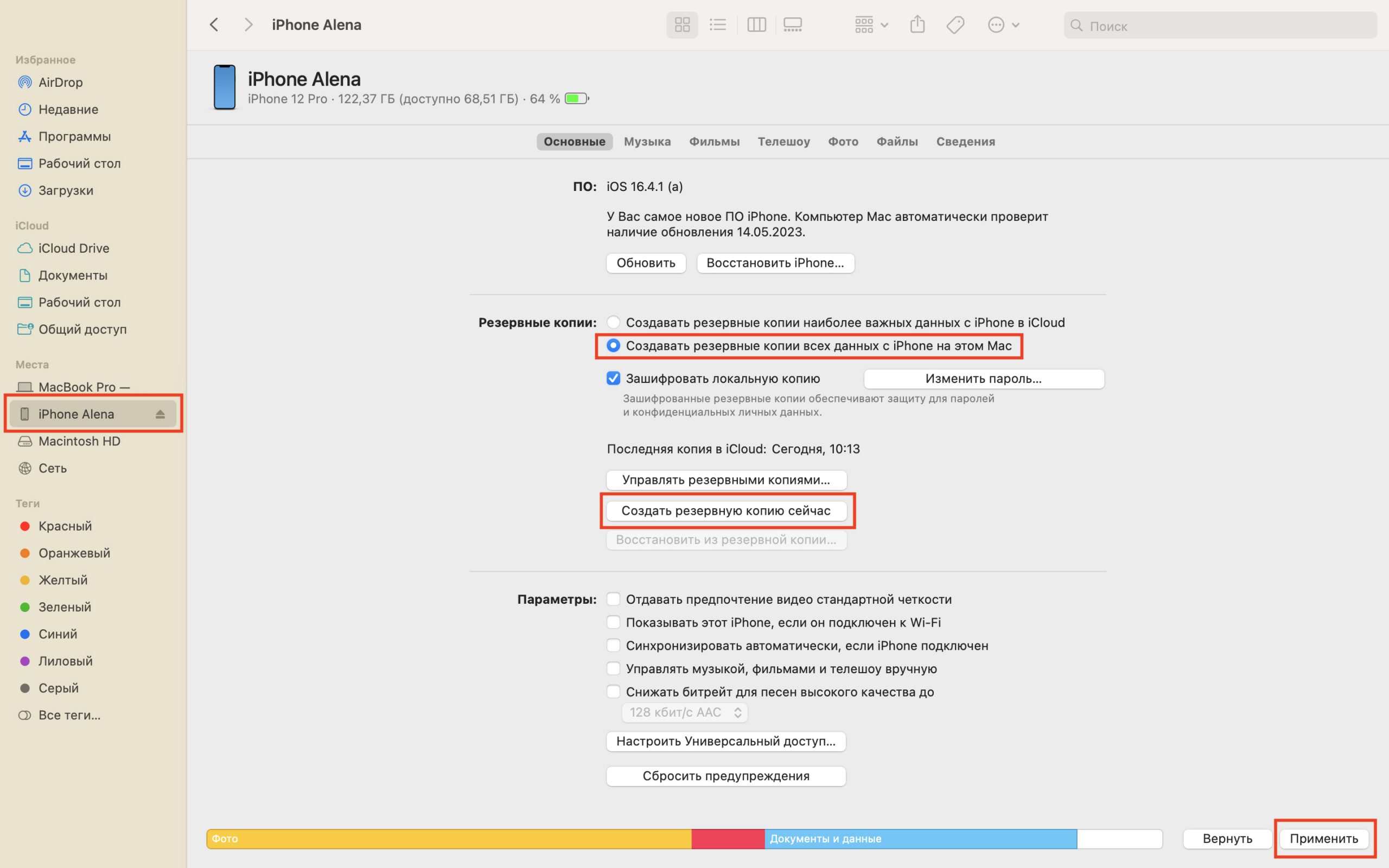Switch to column view
The width and height of the screenshot is (1389, 868).
tap(756, 25)
